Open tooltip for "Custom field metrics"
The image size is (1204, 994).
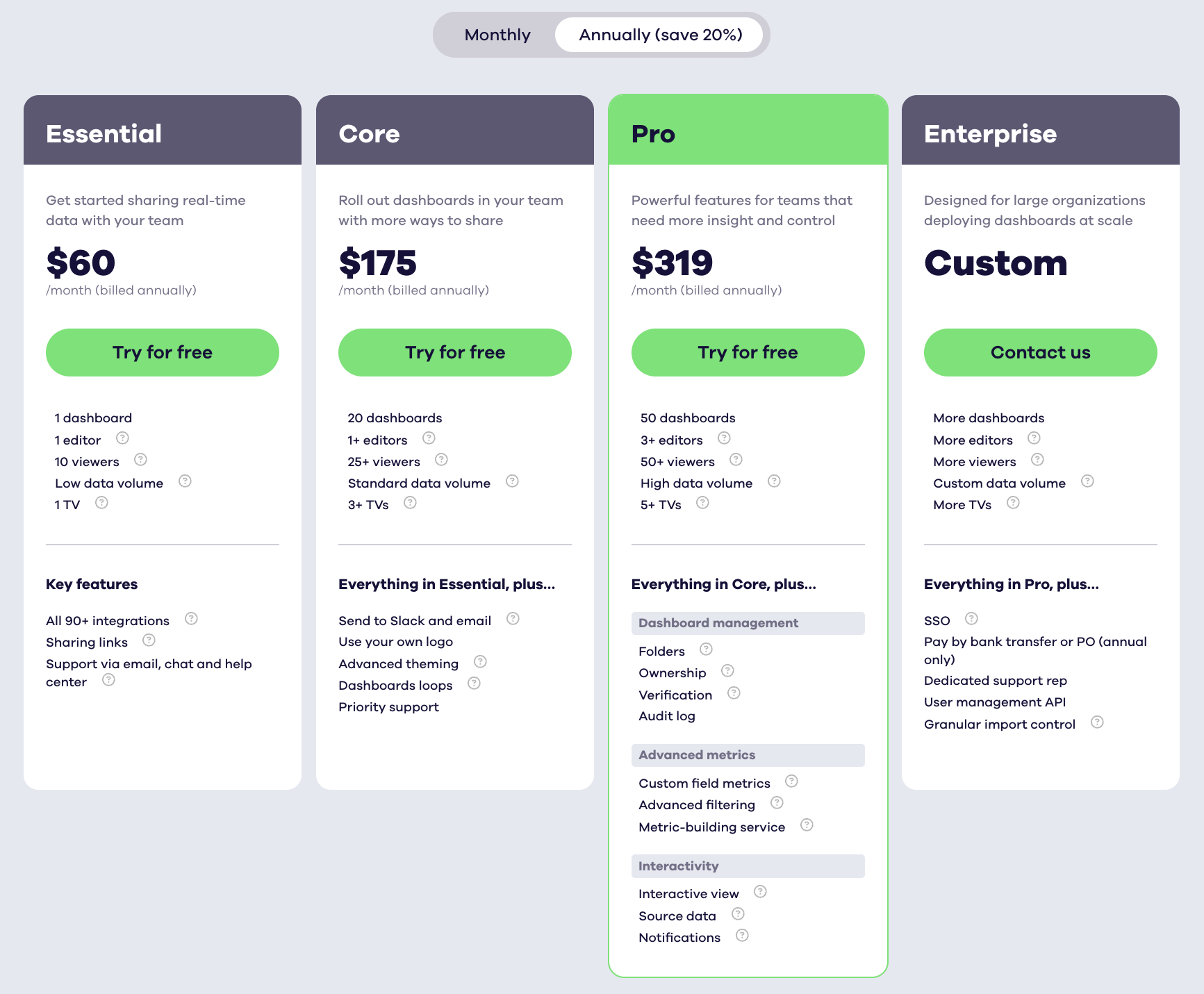click(791, 781)
